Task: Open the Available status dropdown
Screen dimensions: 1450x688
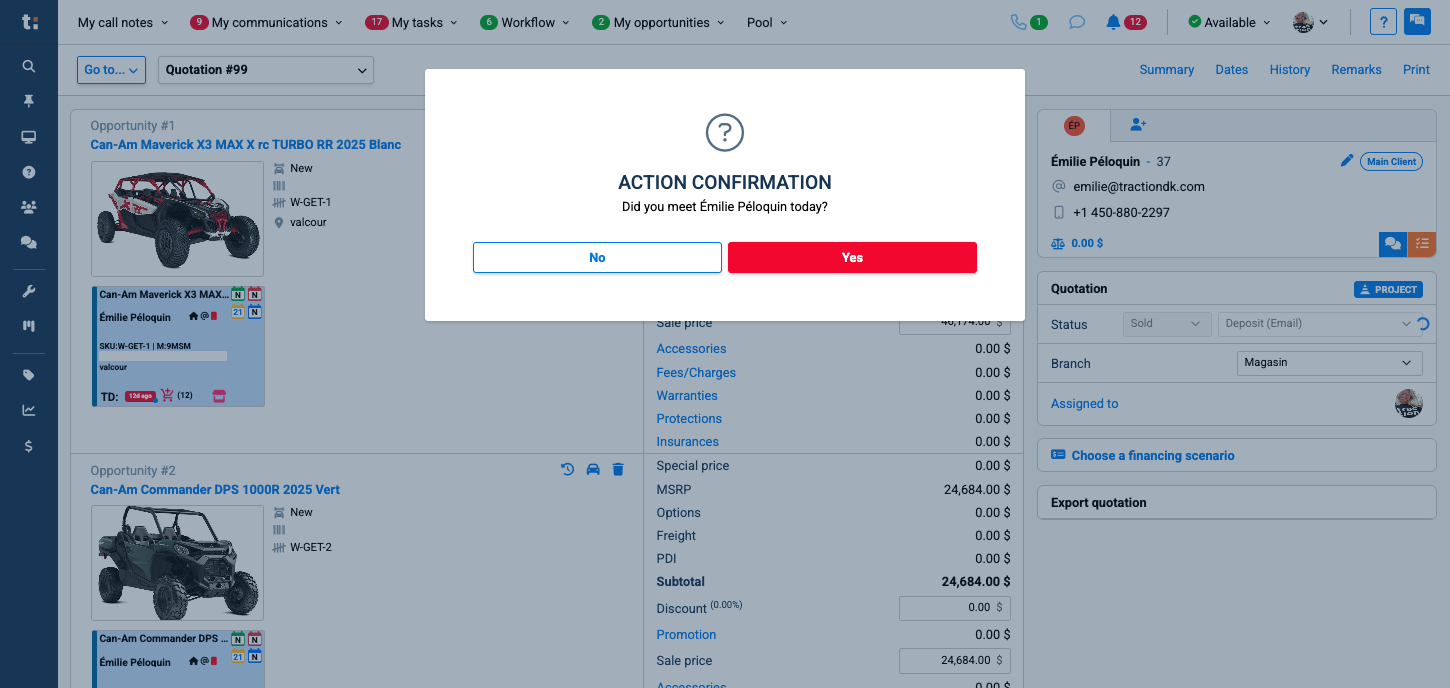Action: (1229, 22)
